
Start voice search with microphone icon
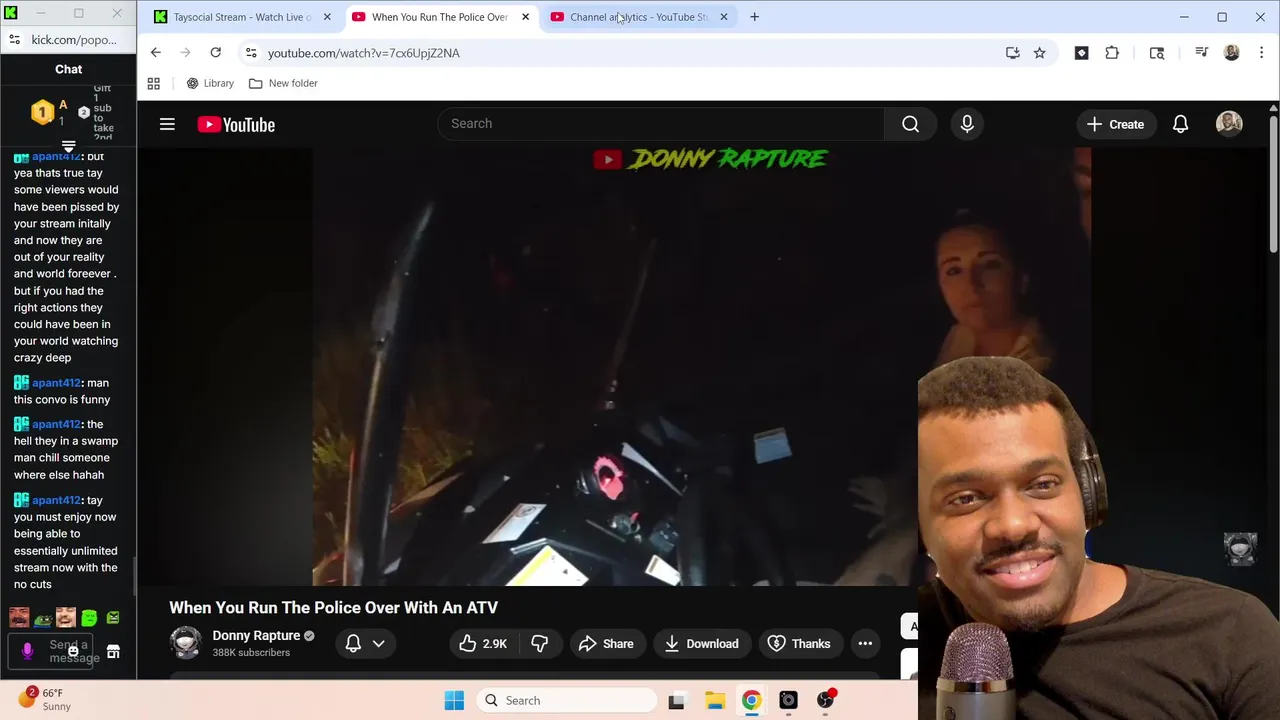point(967,124)
